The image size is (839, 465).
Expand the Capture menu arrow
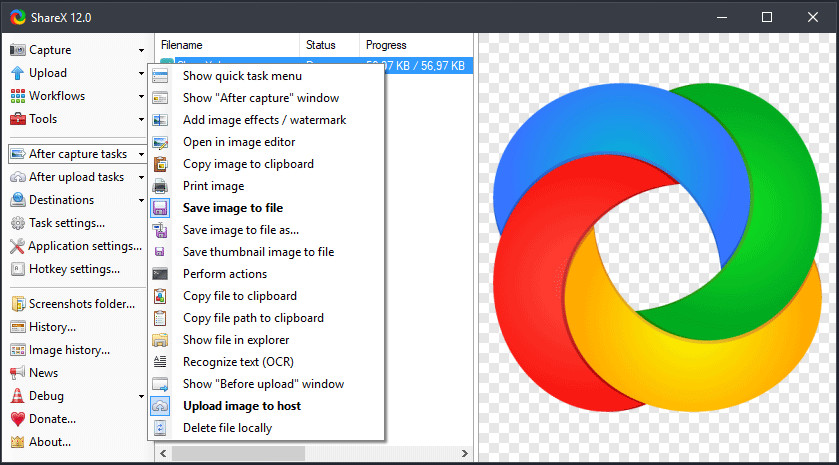click(x=141, y=50)
